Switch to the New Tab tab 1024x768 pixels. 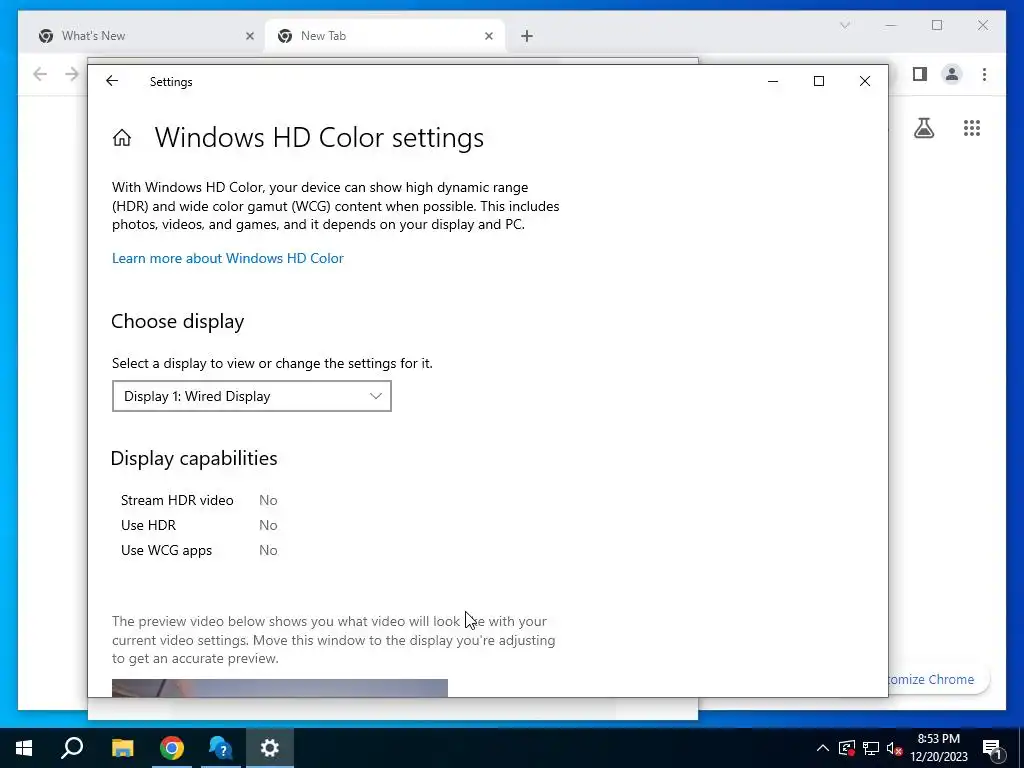tap(385, 36)
